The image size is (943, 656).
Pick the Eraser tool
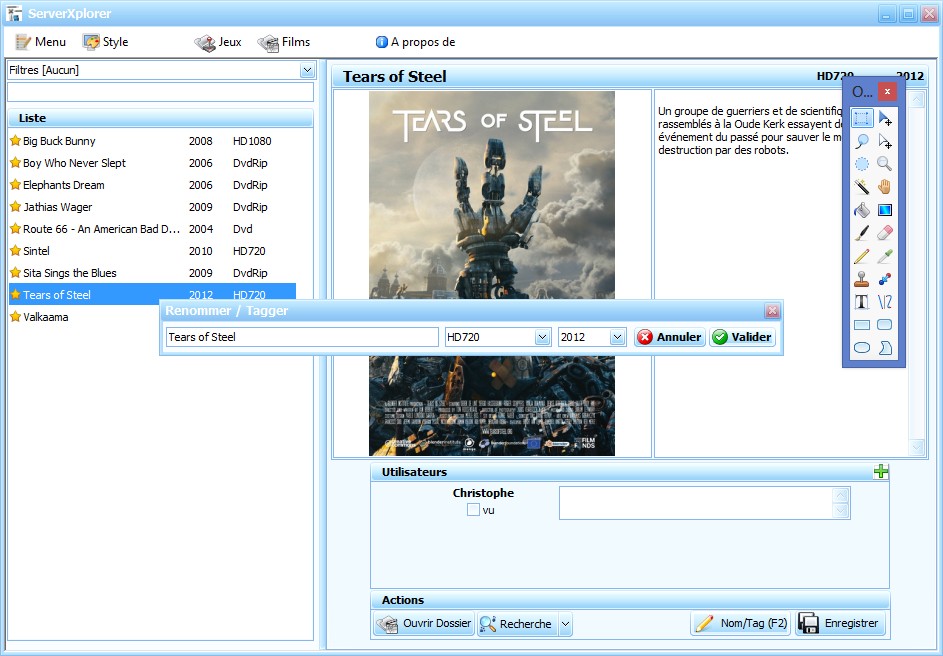coord(885,233)
